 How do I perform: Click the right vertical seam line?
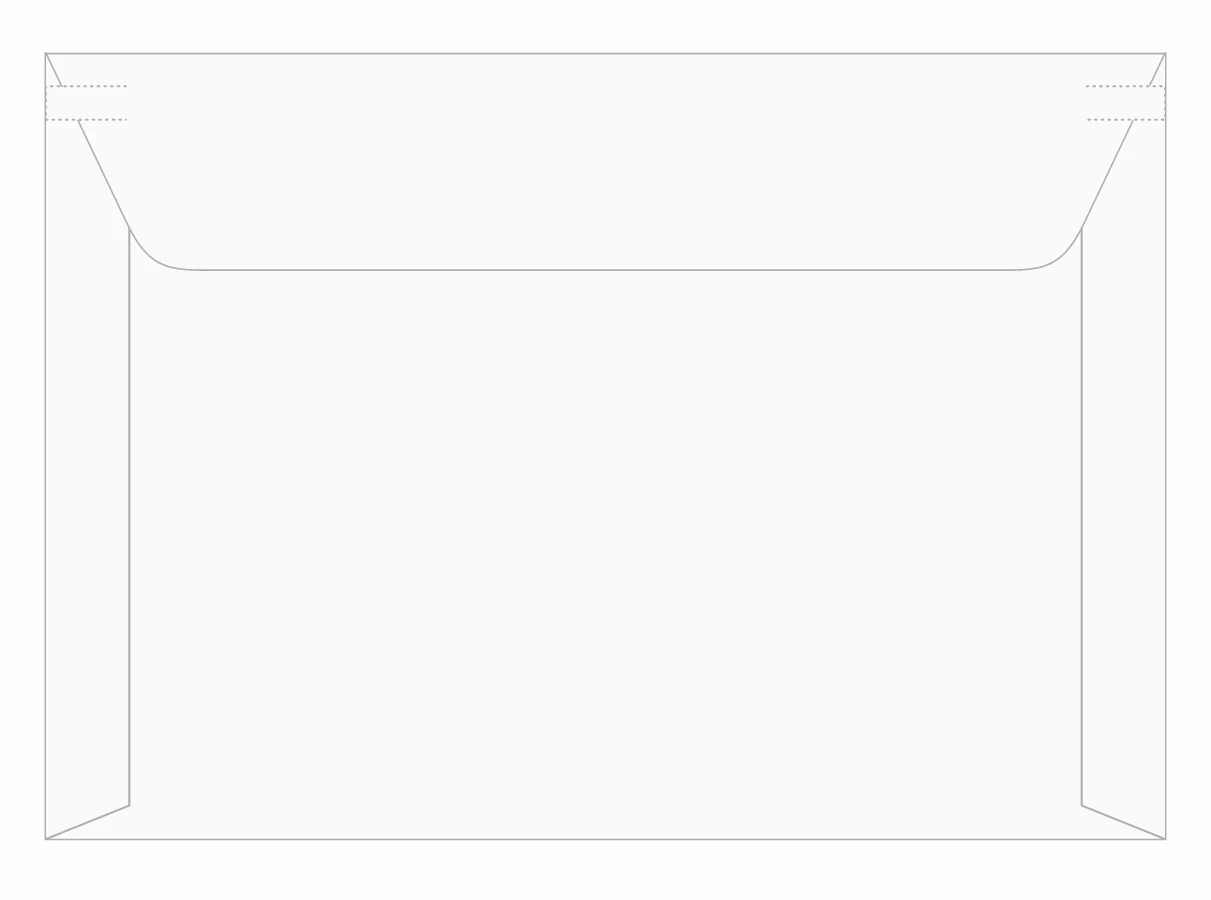click(1081, 520)
